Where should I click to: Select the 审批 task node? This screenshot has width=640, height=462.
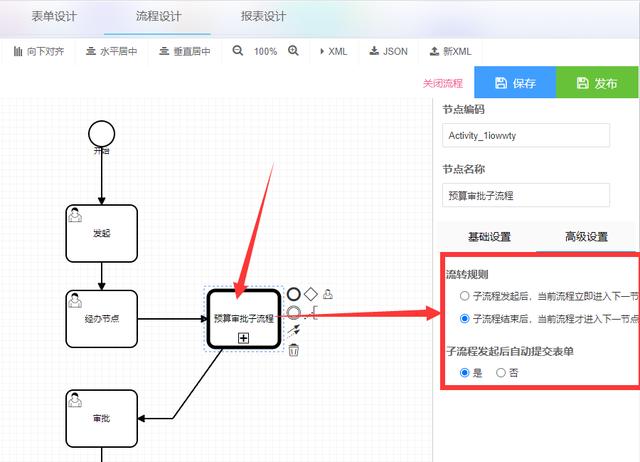102,418
